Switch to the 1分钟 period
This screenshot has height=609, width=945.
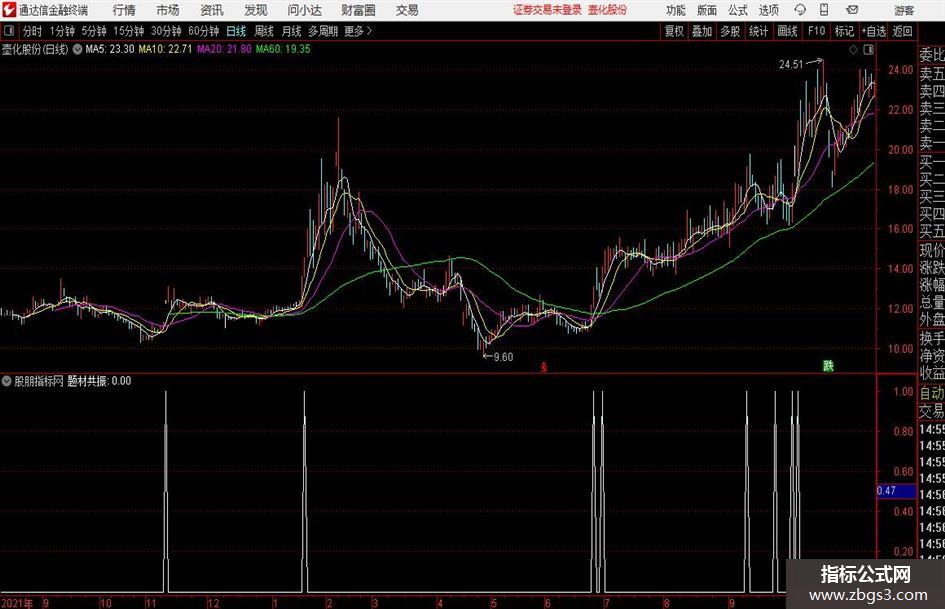[x=62, y=31]
